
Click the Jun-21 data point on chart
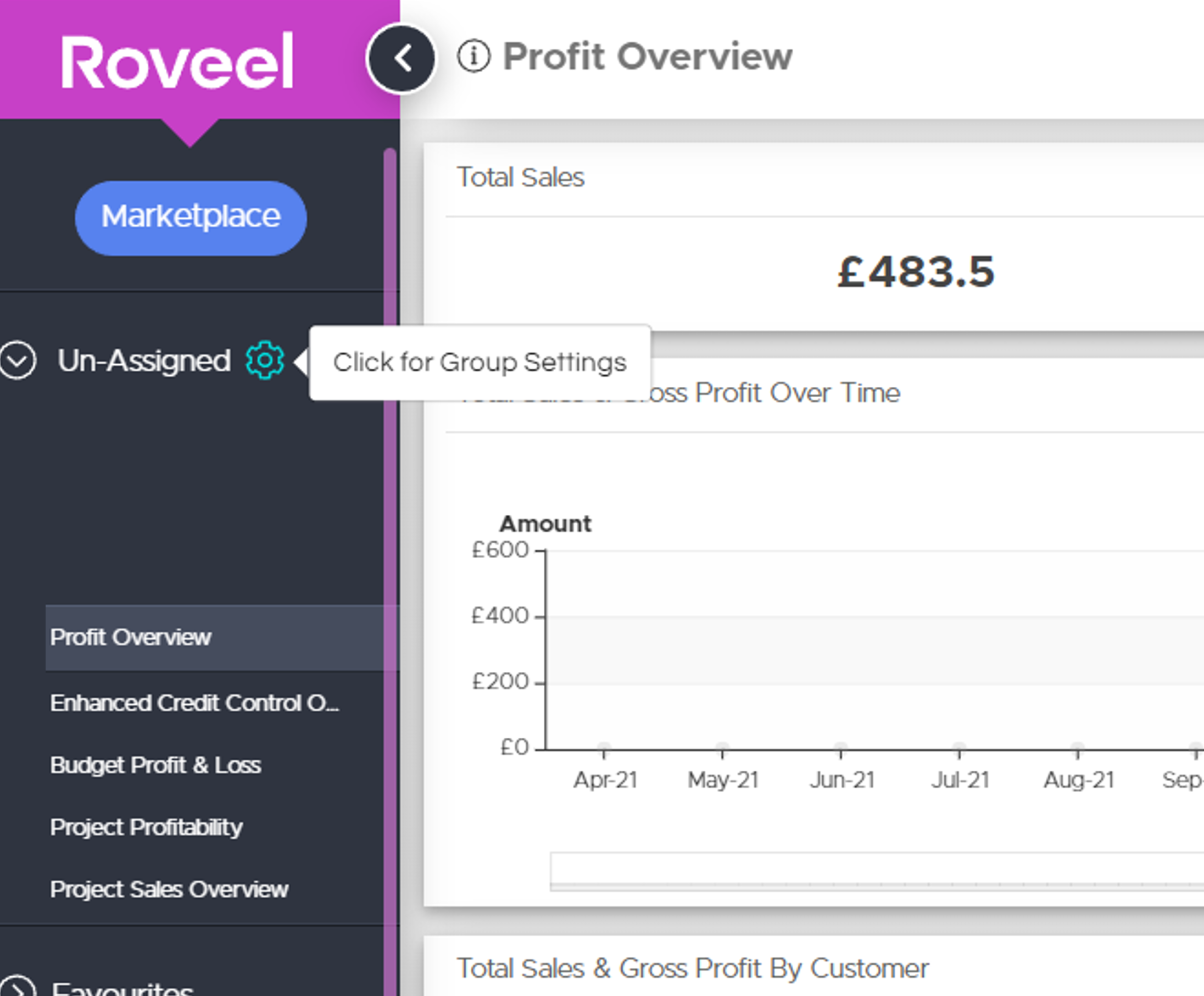[x=840, y=747]
